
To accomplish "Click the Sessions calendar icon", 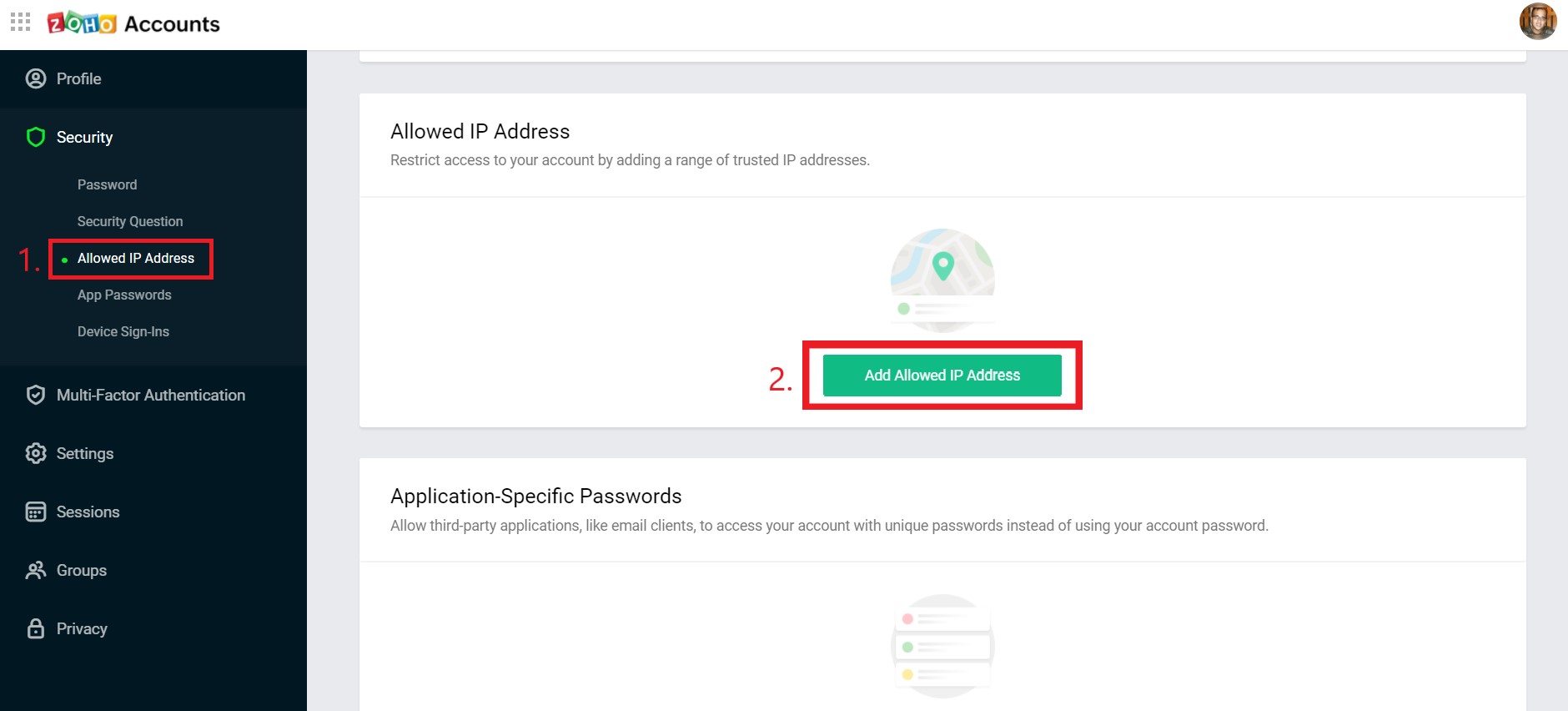I will click(x=36, y=512).
